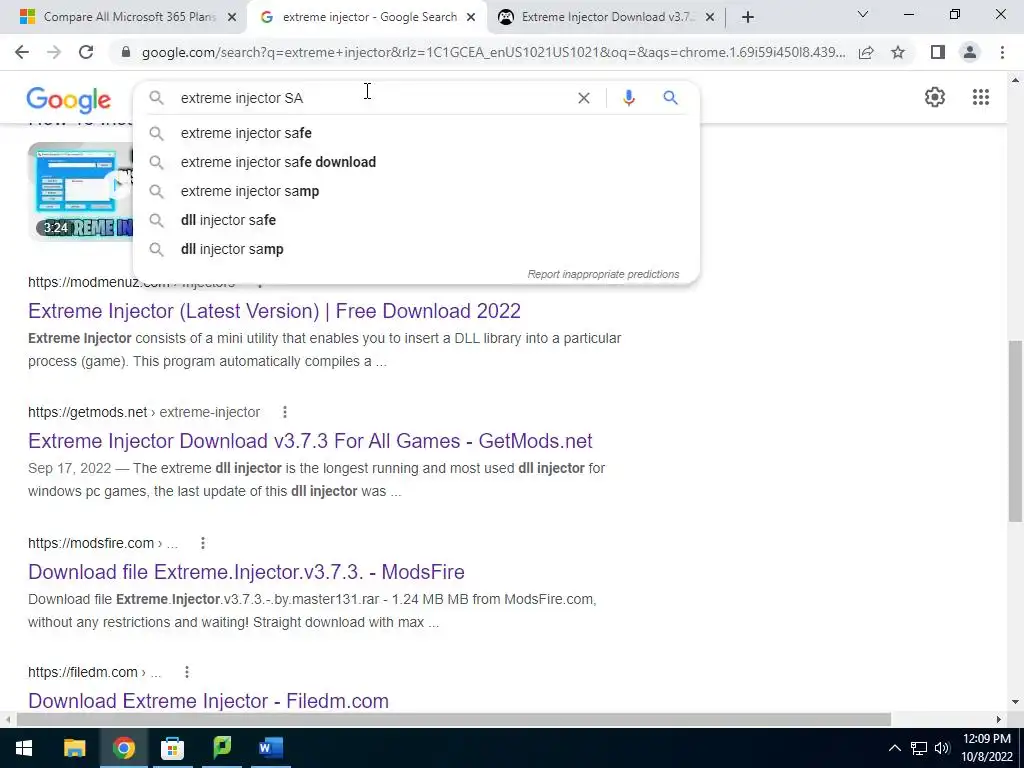Open the Windows Start menu

(24, 748)
